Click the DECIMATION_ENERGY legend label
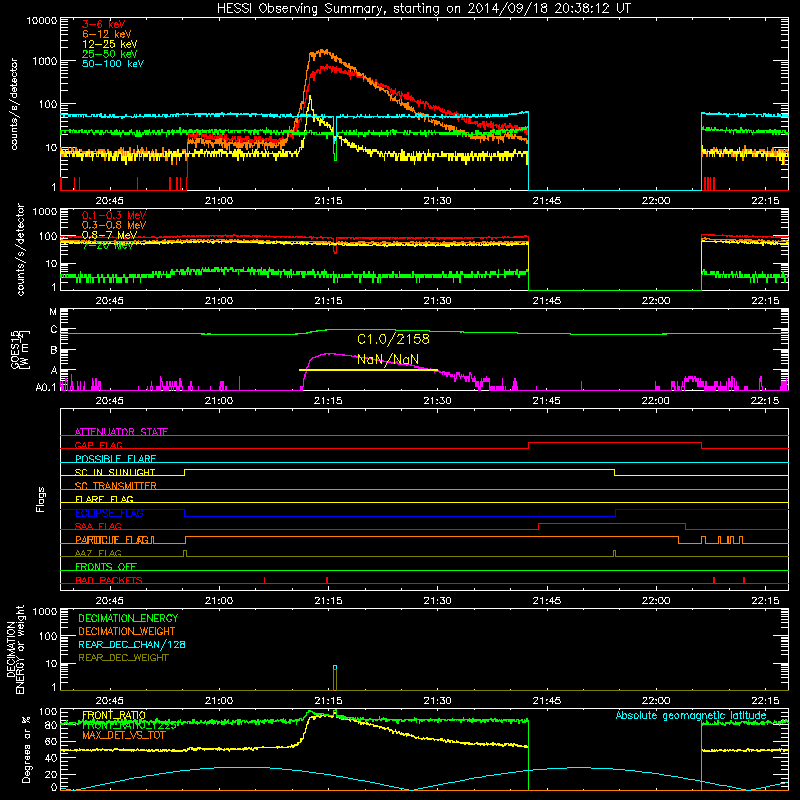The width and height of the screenshot is (800, 800). pyautogui.click(x=128, y=618)
